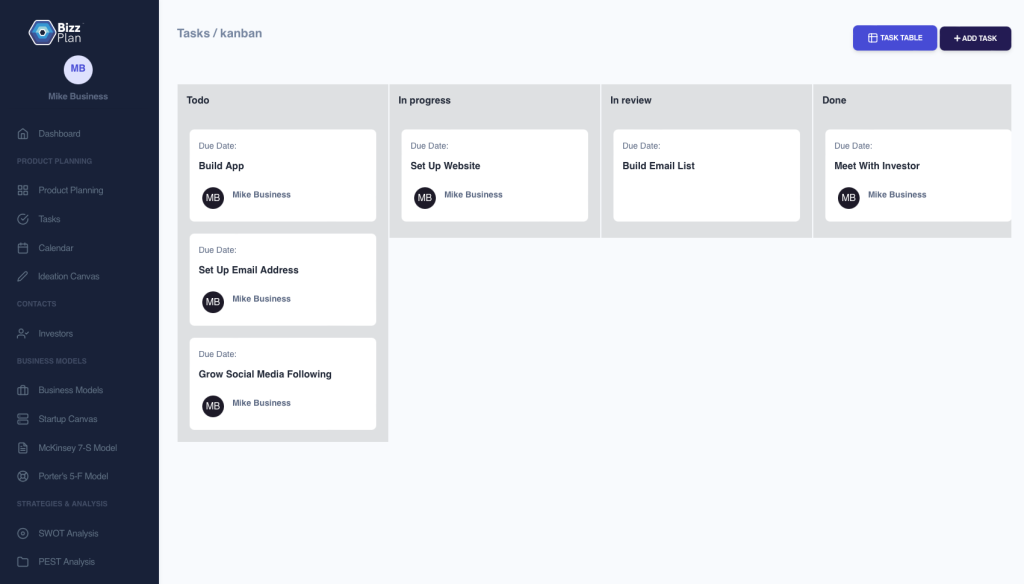
Task: Click the Ideation Canvas pencil icon
Action: tap(23, 276)
